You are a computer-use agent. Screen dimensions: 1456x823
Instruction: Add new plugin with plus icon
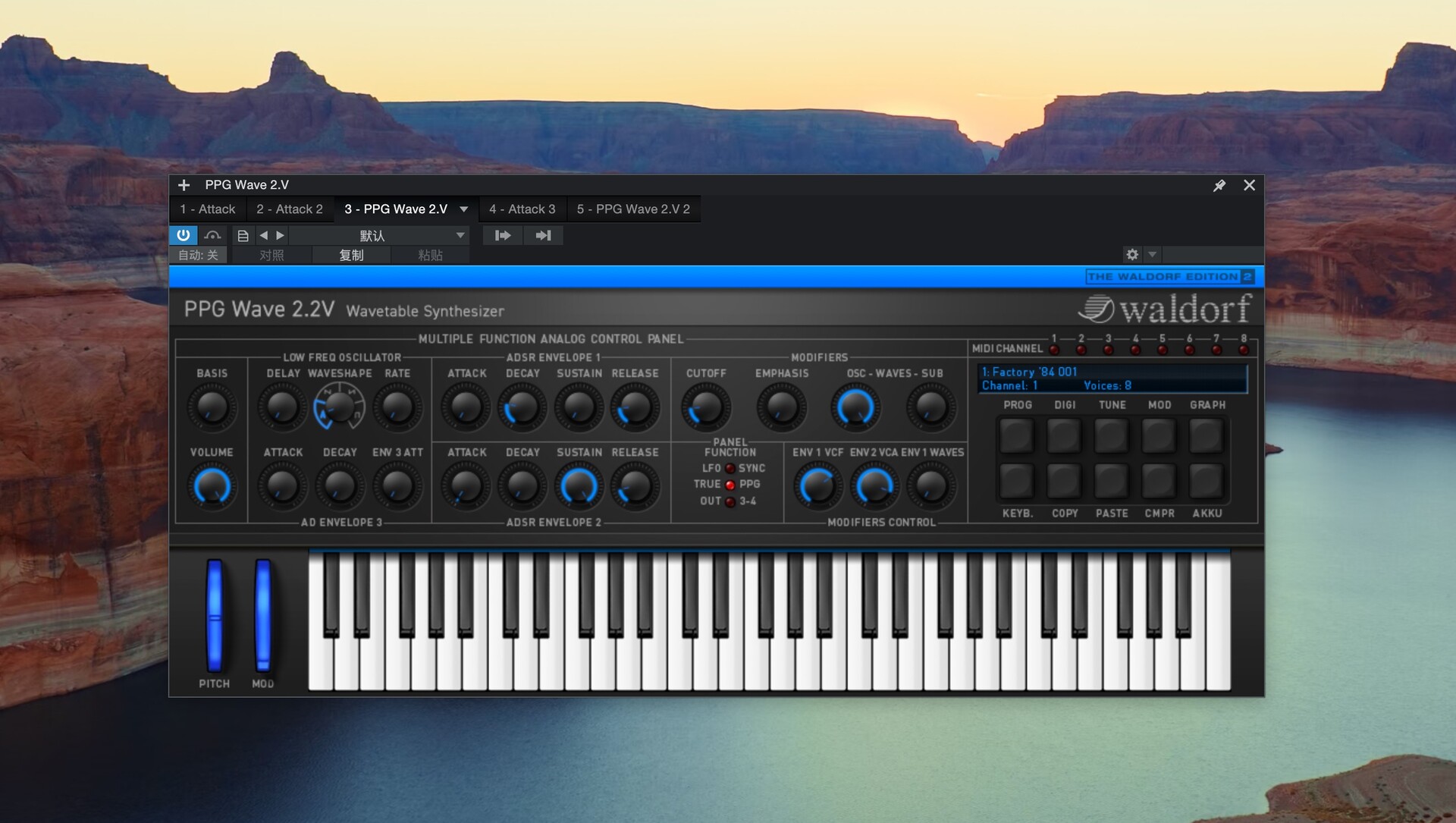184,185
